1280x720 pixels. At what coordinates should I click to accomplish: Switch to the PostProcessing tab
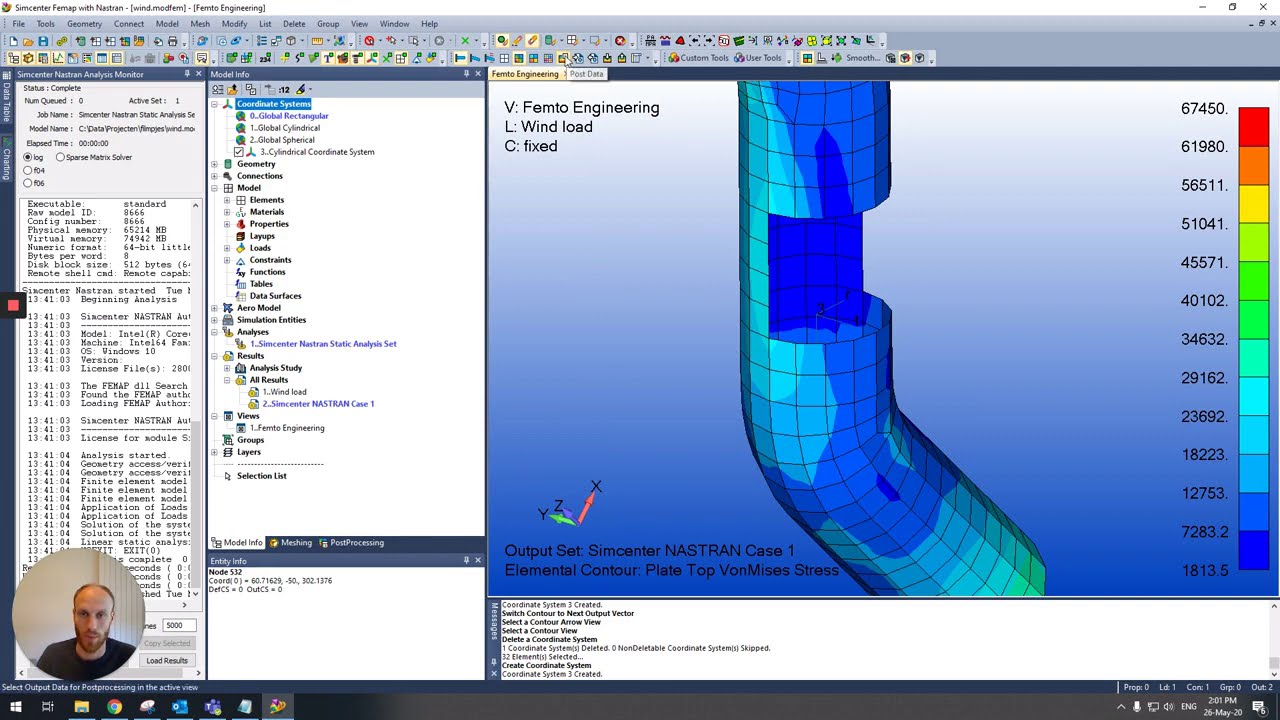[x=352, y=543]
